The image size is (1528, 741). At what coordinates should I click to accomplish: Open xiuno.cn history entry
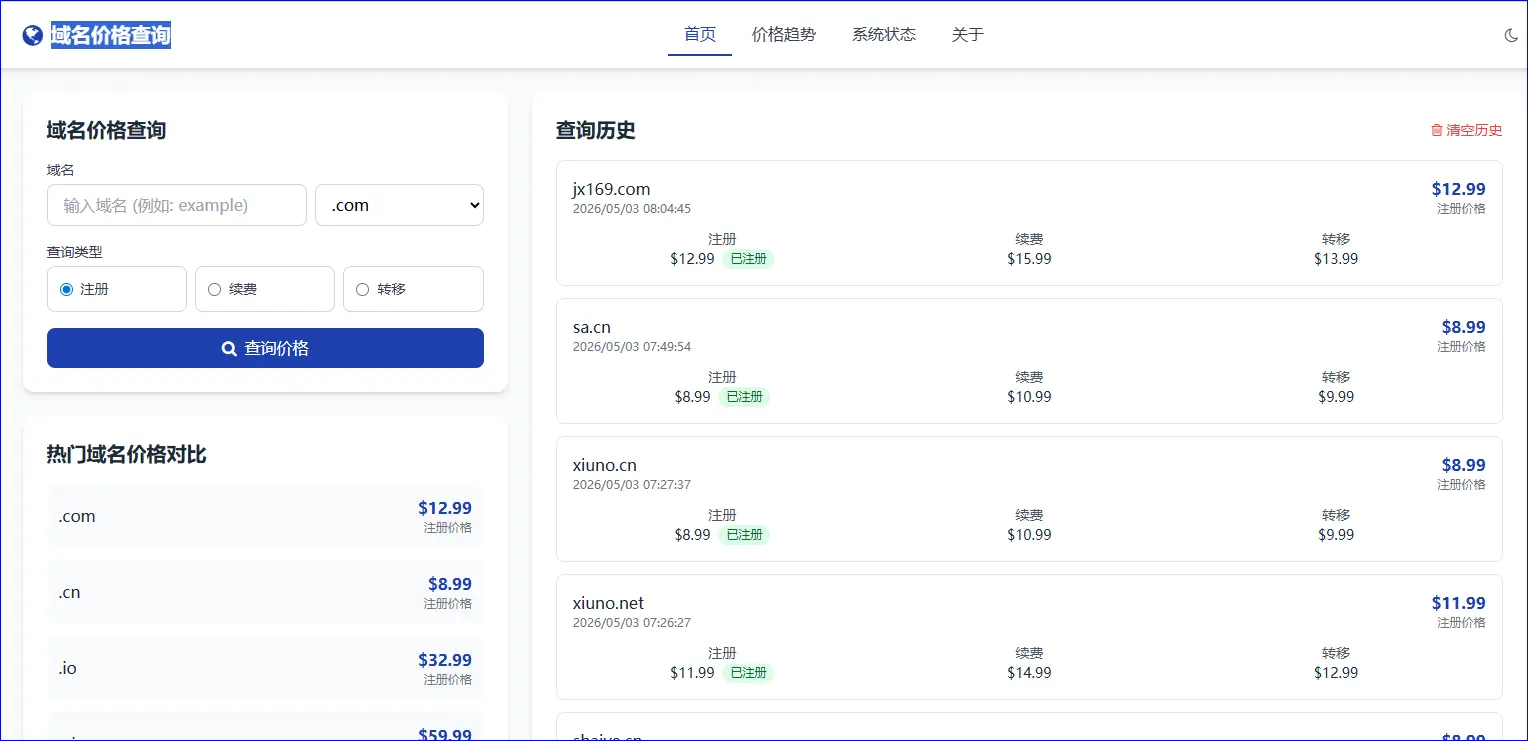(x=1029, y=499)
